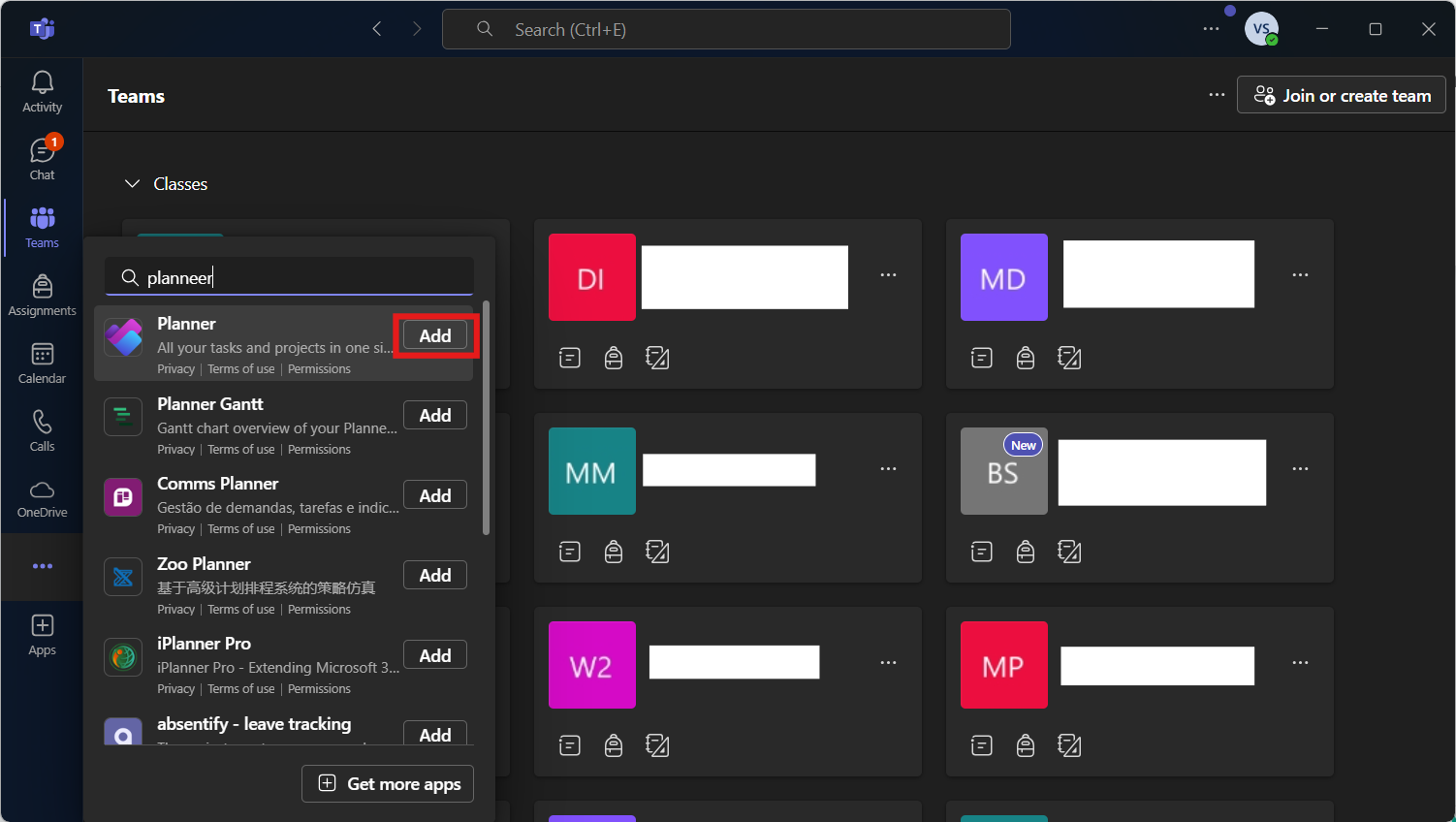Click the planneer search input field
Screen dimensions: 1456x822
[x=289, y=277]
